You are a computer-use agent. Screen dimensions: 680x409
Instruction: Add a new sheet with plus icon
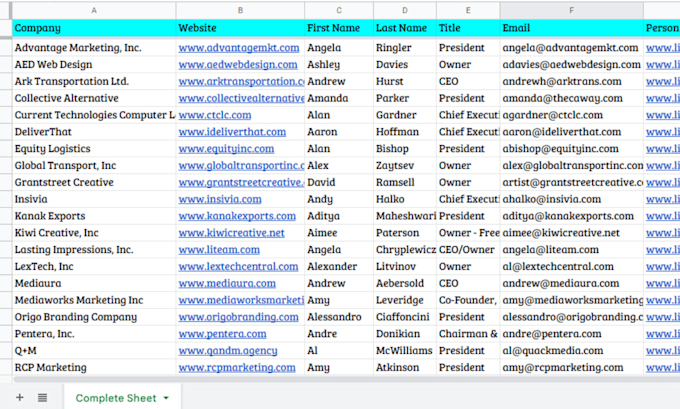[x=20, y=397]
